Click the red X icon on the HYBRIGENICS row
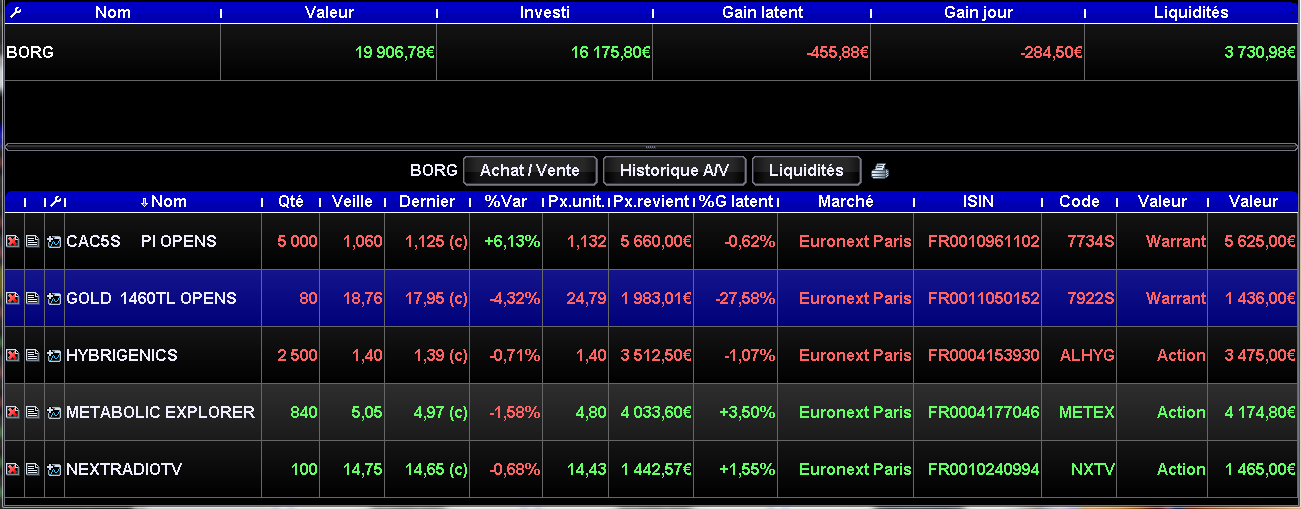 (13, 355)
